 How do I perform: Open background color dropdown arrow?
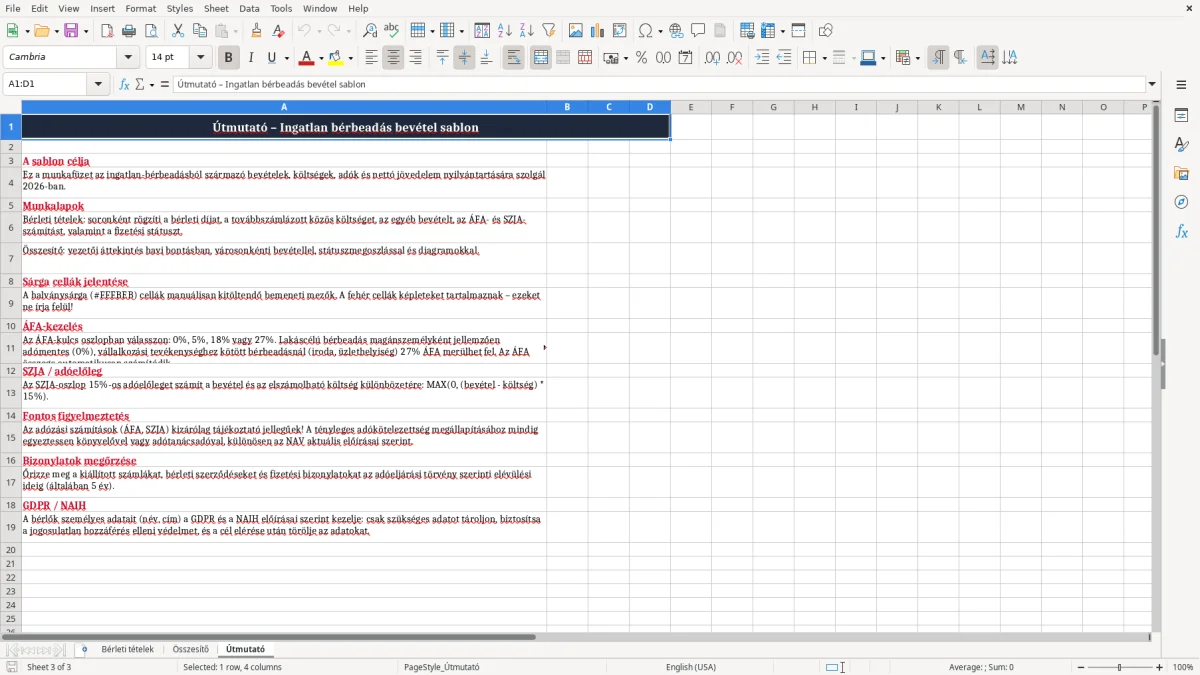tap(350, 58)
